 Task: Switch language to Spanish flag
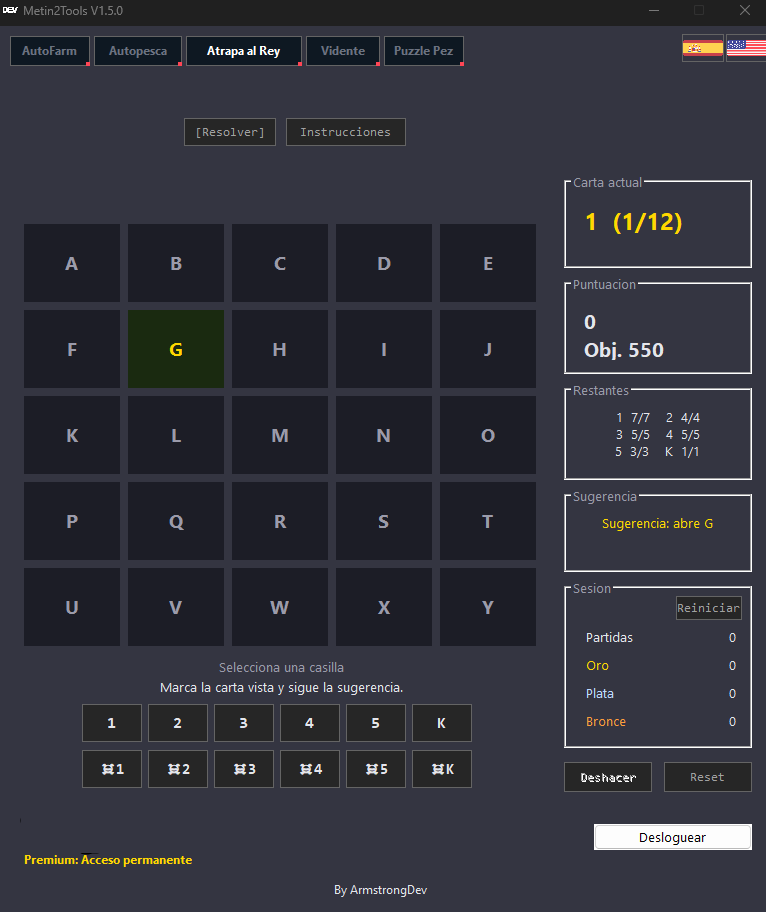[x=703, y=48]
